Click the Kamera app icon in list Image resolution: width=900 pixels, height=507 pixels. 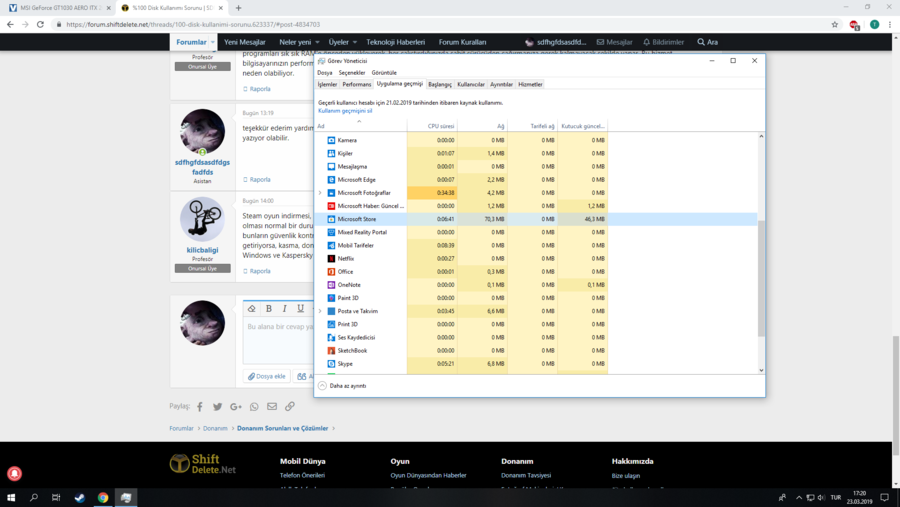[x=331, y=140]
